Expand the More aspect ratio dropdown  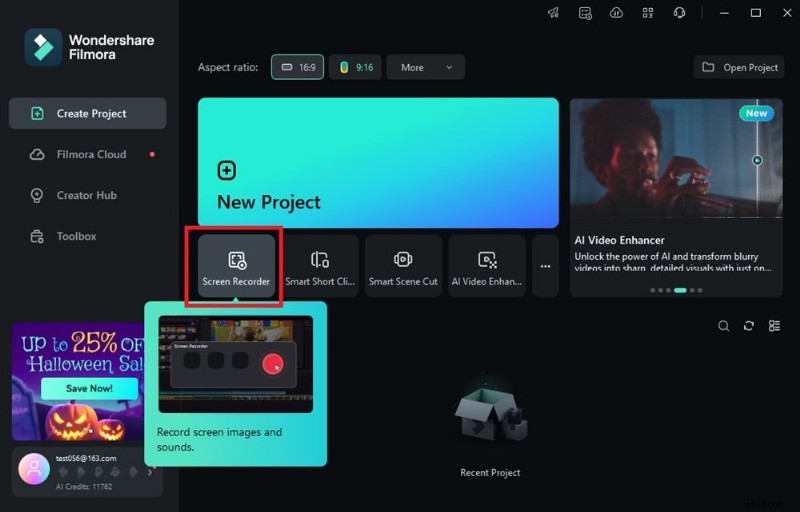pyautogui.click(x=425, y=67)
